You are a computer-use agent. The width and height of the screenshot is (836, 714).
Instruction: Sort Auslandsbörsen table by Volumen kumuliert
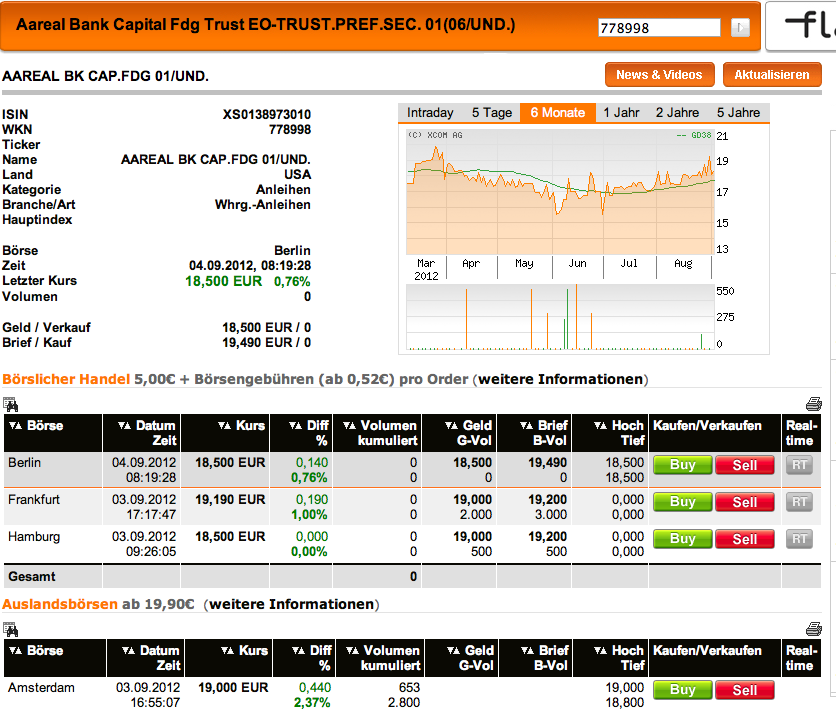[x=383, y=657]
